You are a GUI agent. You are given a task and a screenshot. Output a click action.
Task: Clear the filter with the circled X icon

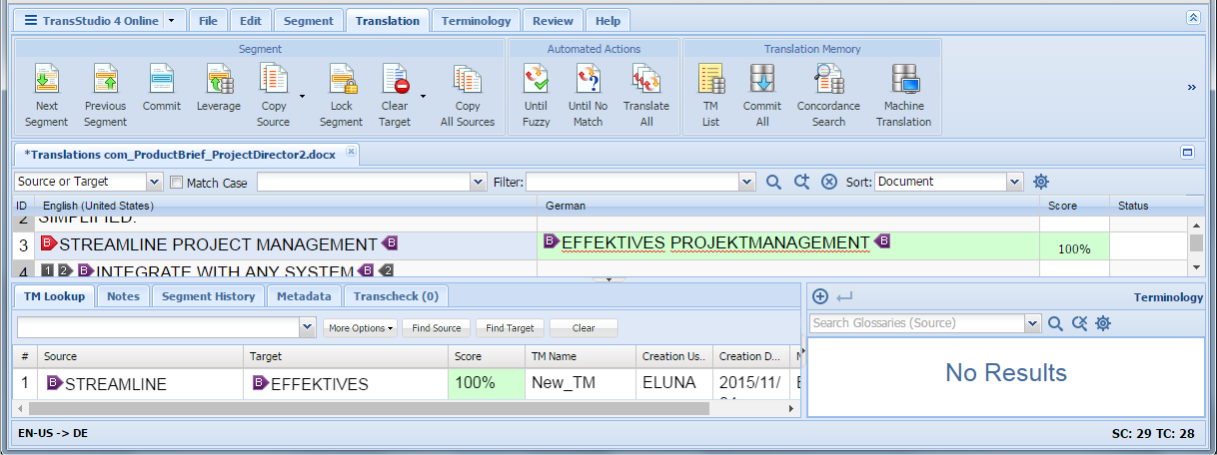(x=829, y=182)
